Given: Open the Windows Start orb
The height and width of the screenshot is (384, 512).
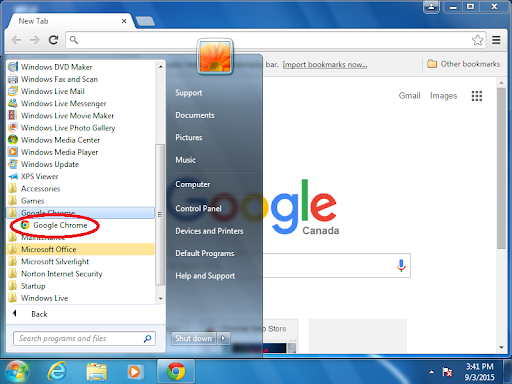Looking at the screenshot, I should pyautogui.click(x=17, y=371).
